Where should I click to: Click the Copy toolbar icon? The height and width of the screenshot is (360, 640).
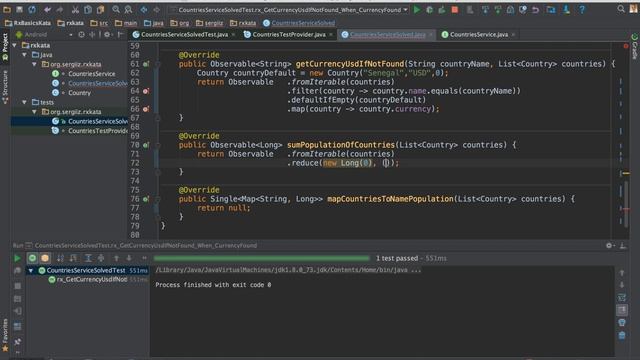88,9
